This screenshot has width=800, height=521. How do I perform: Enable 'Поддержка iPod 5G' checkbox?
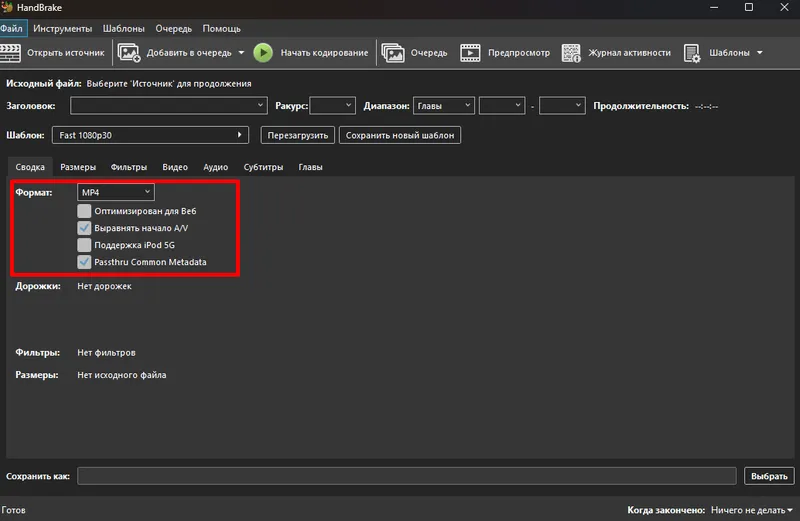click(x=84, y=245)
